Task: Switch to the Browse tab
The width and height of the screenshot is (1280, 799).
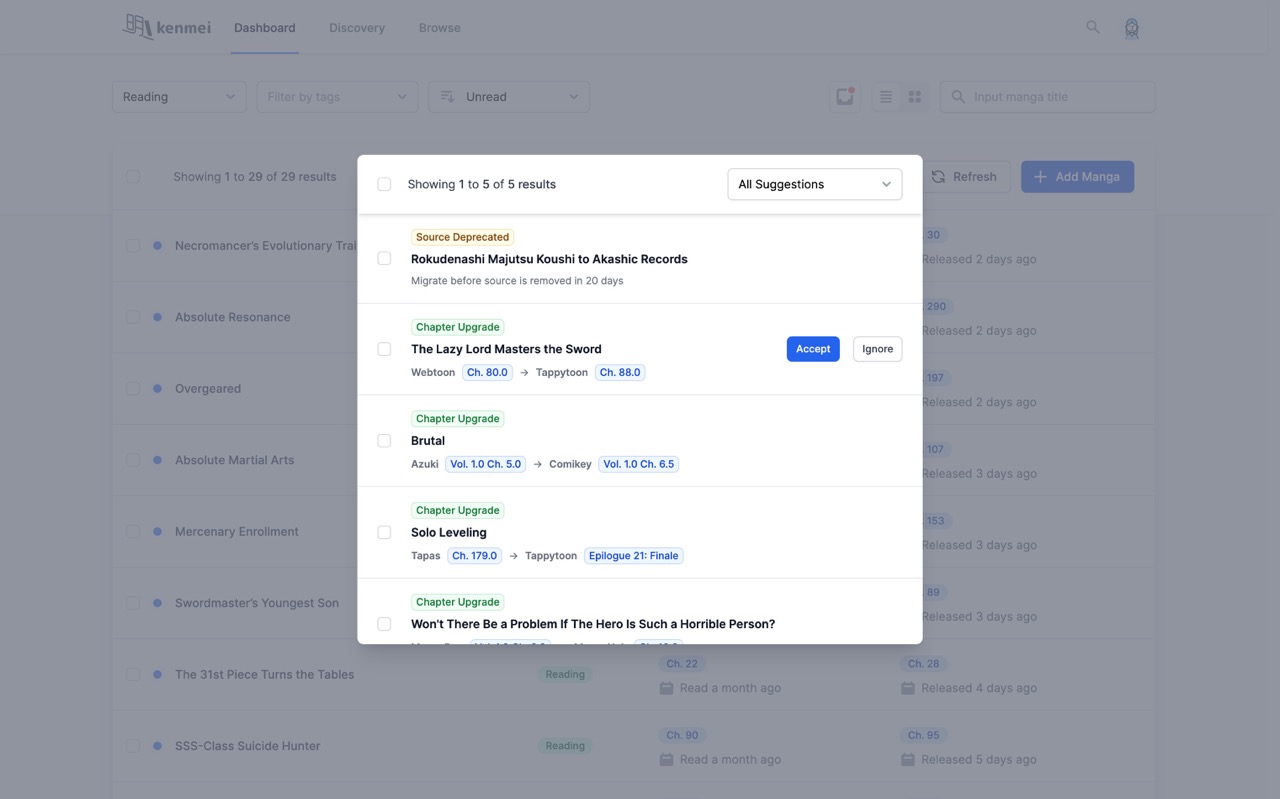Action: (439, 28)
